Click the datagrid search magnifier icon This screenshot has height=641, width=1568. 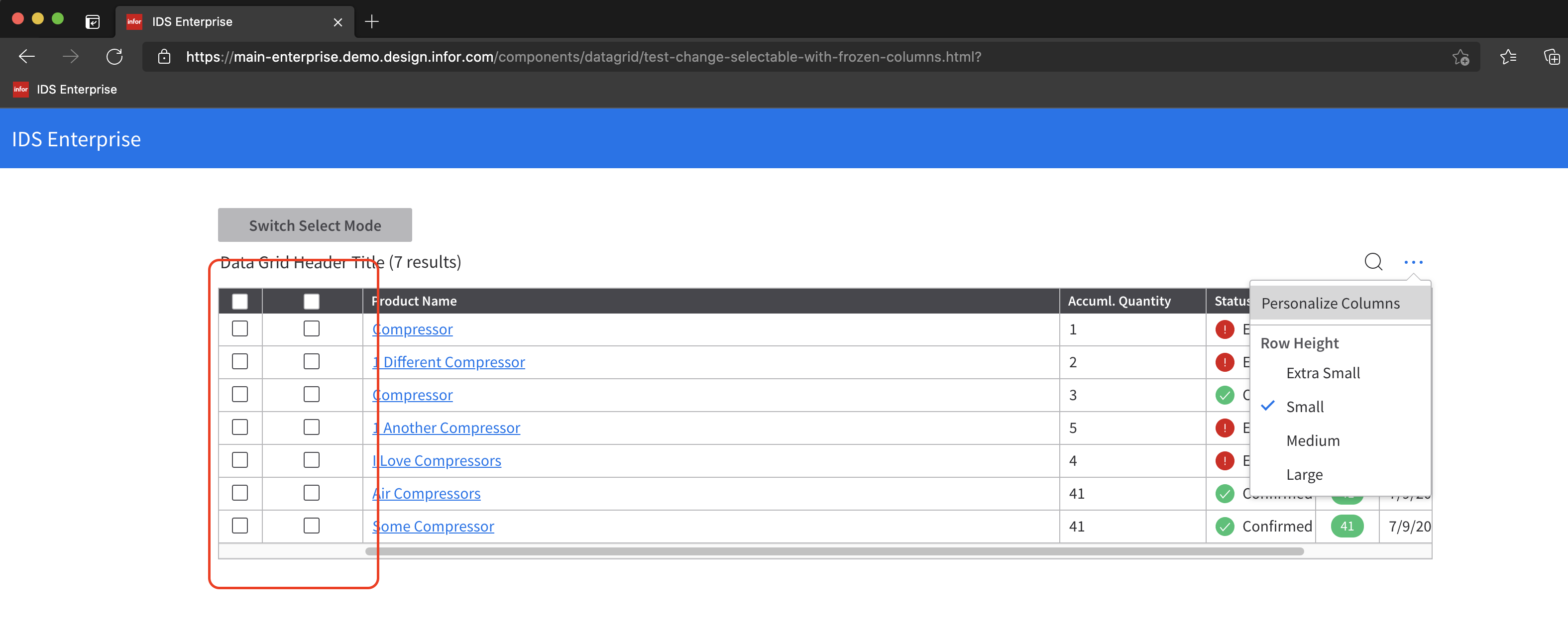click(1372, 262)
